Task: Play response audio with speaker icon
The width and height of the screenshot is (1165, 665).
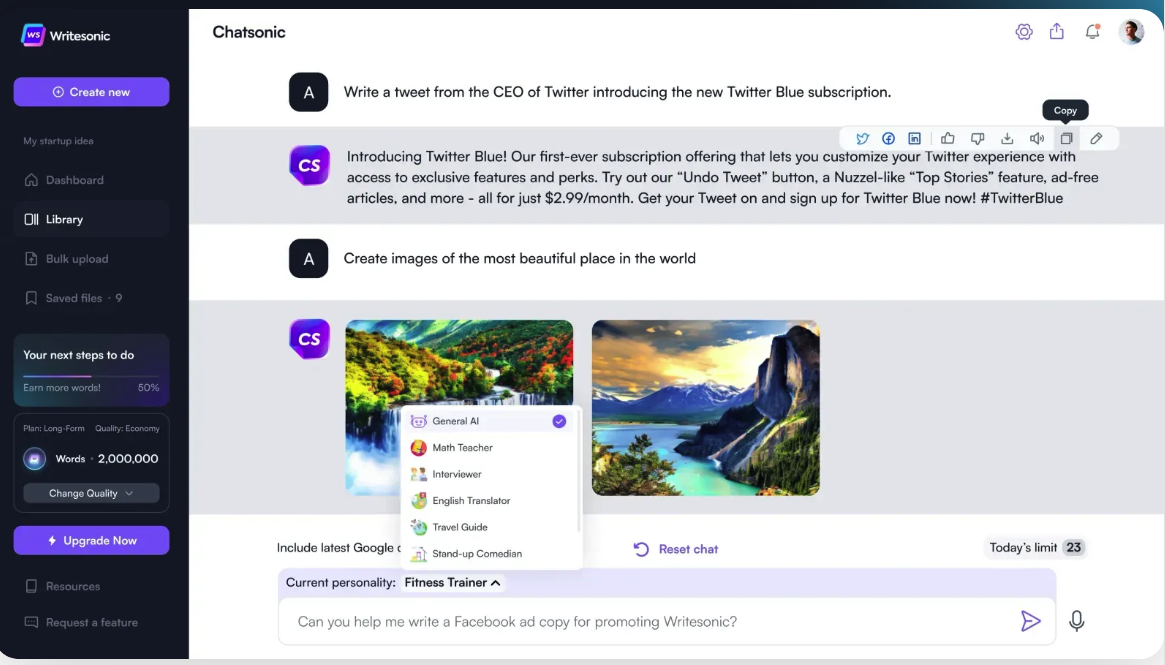Action: click(1036, 138)
